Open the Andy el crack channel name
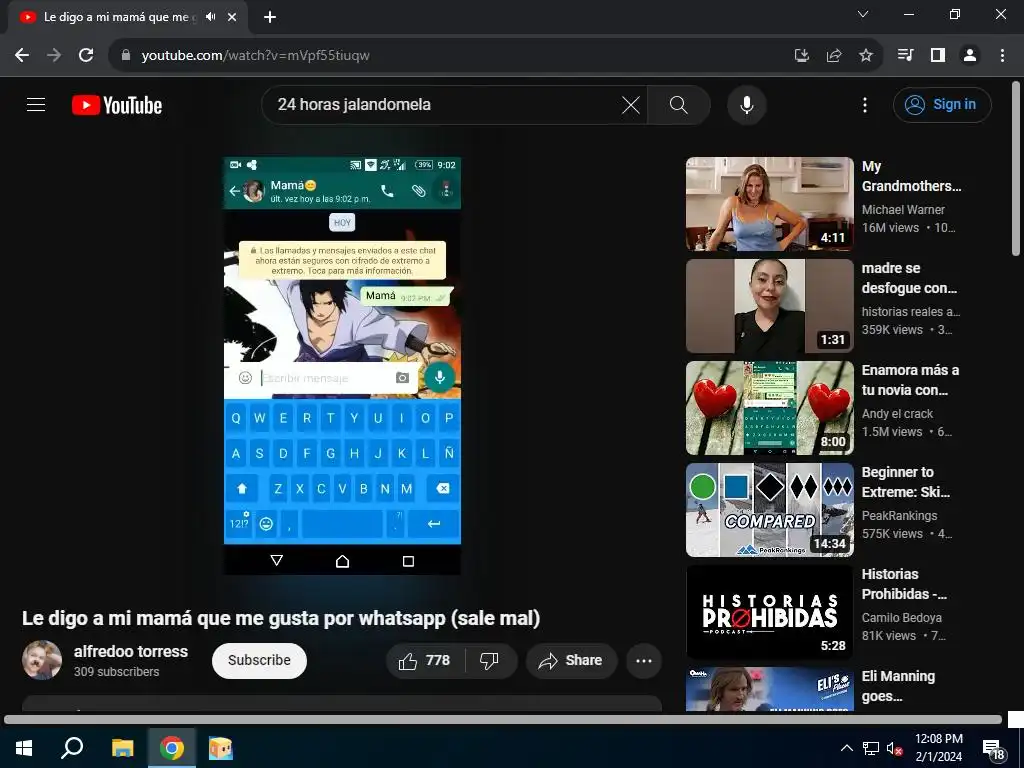The width and height of the screenshot is (1024, 768). [x=897, y=413]
